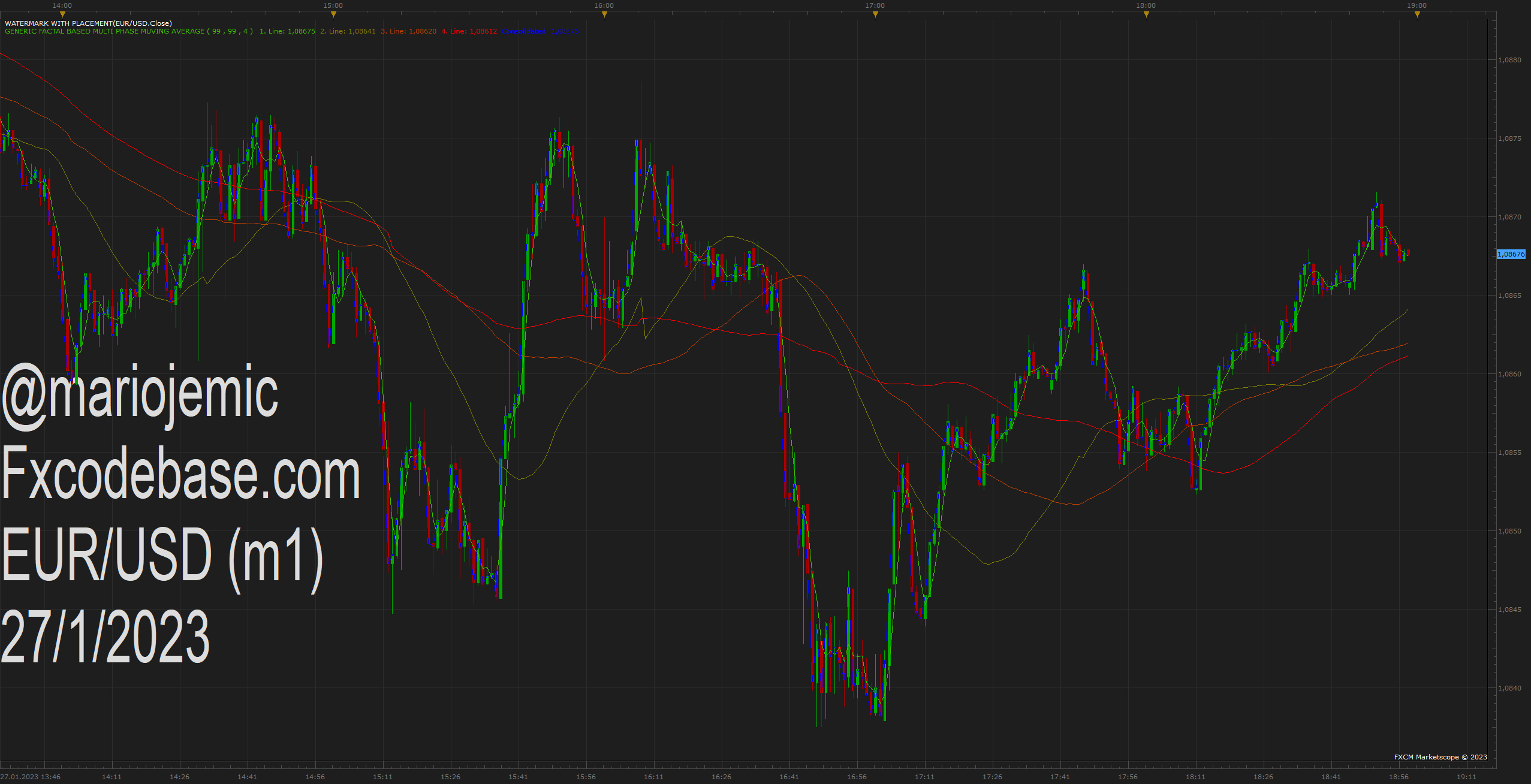Viewport: 1531px width, 784px height.
Task: Click the 19:00 hour marker triangle
Action: click(1417, 14)
